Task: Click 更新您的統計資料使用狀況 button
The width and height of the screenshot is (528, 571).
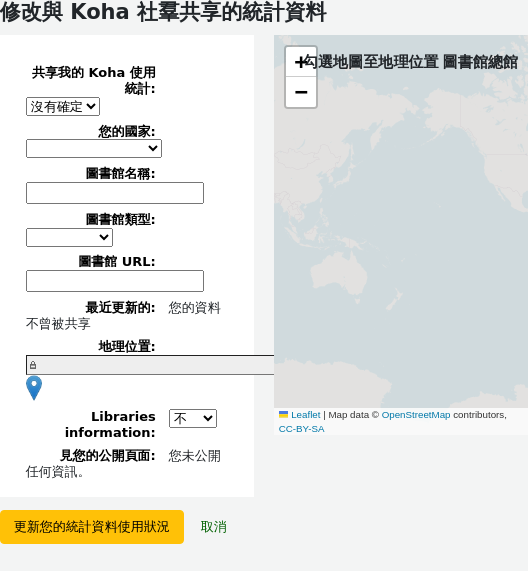Action: (92, 527)
